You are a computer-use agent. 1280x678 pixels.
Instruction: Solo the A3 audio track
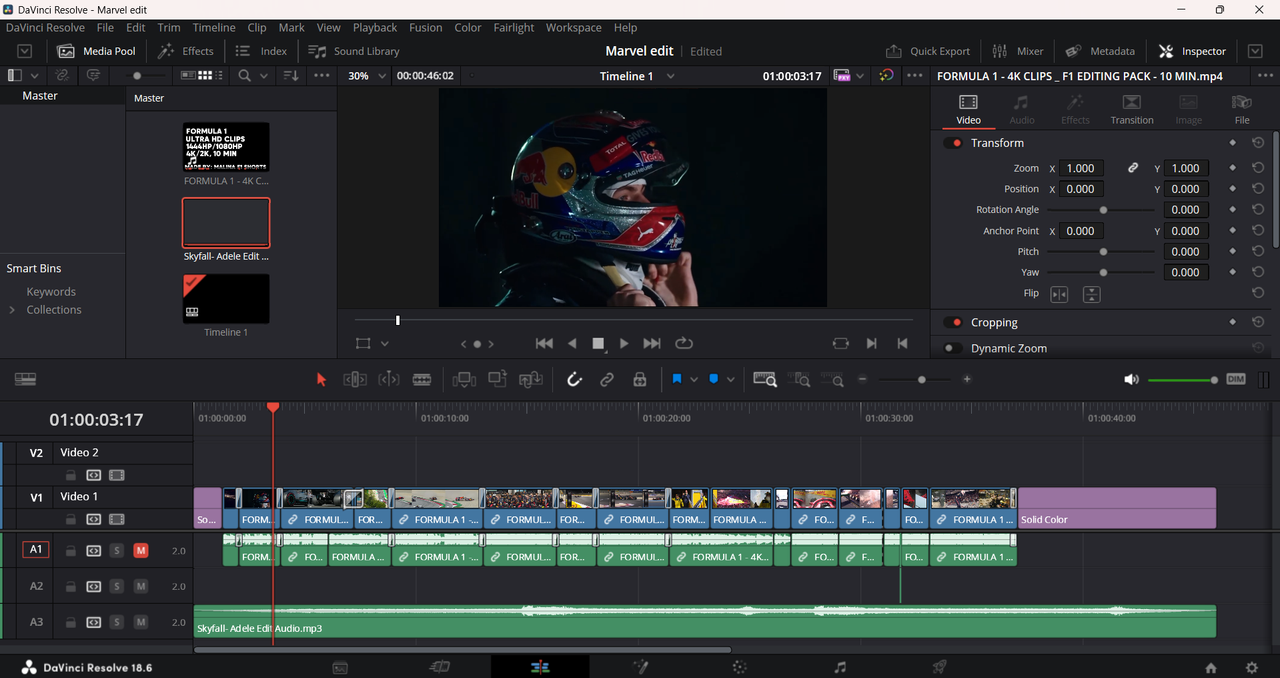click(117, 622)
